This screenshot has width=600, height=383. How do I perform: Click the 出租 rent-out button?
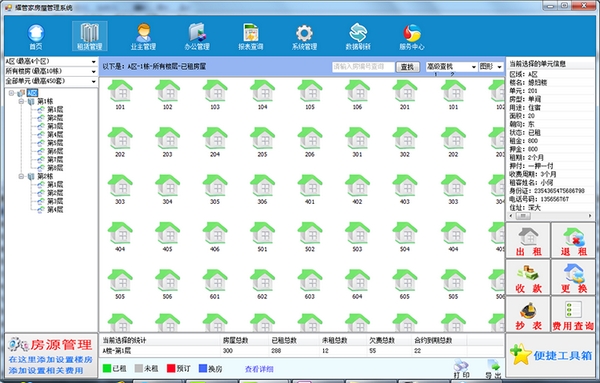tap(528, 241)
